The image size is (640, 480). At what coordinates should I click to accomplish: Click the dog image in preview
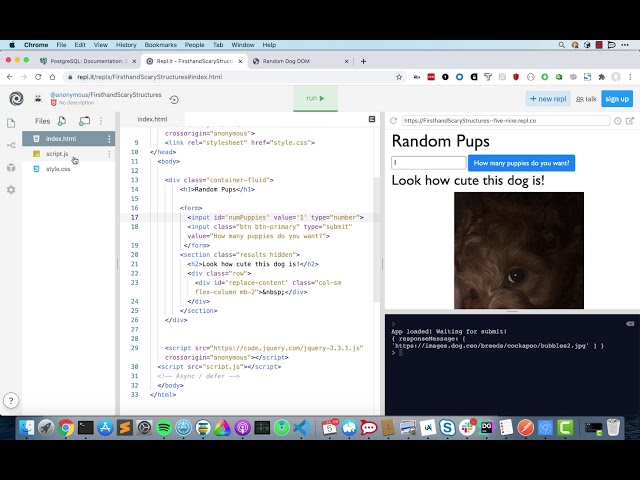click(x=519, y=250)
